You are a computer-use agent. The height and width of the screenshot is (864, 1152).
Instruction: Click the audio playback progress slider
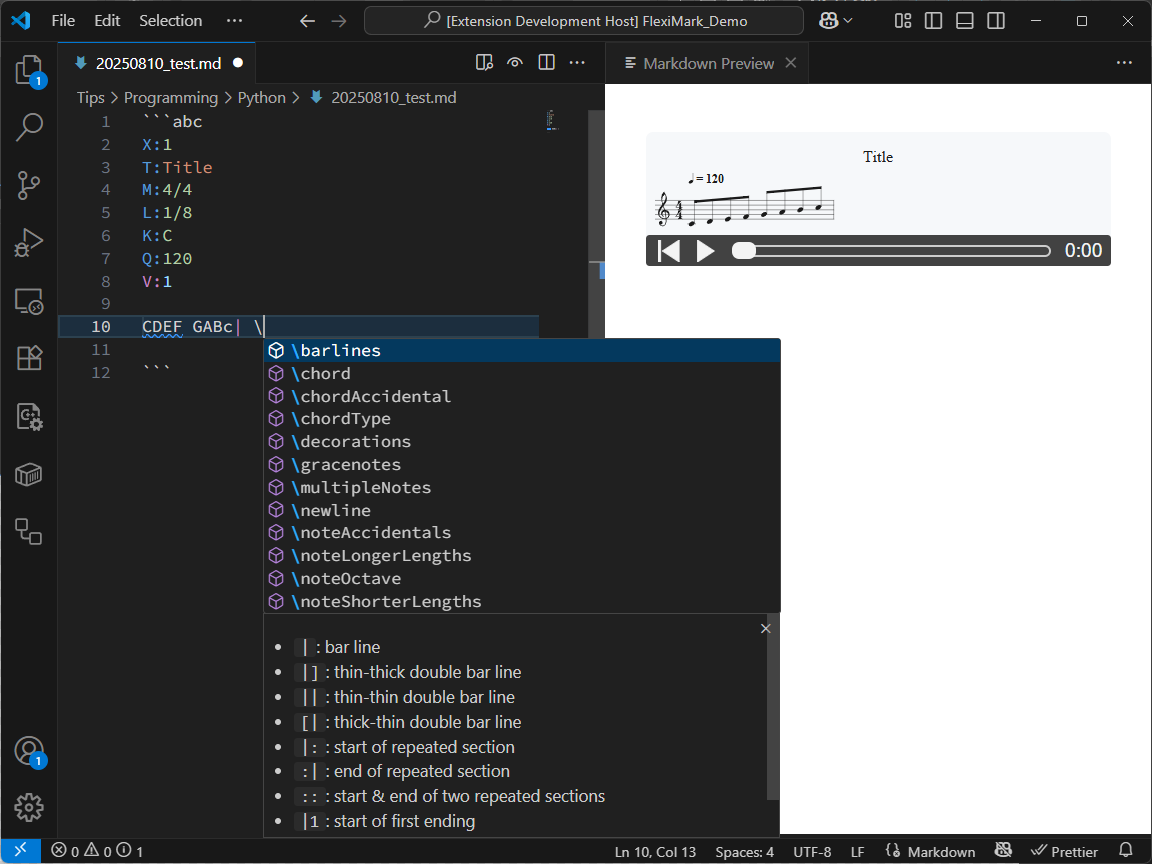(892, 251)
